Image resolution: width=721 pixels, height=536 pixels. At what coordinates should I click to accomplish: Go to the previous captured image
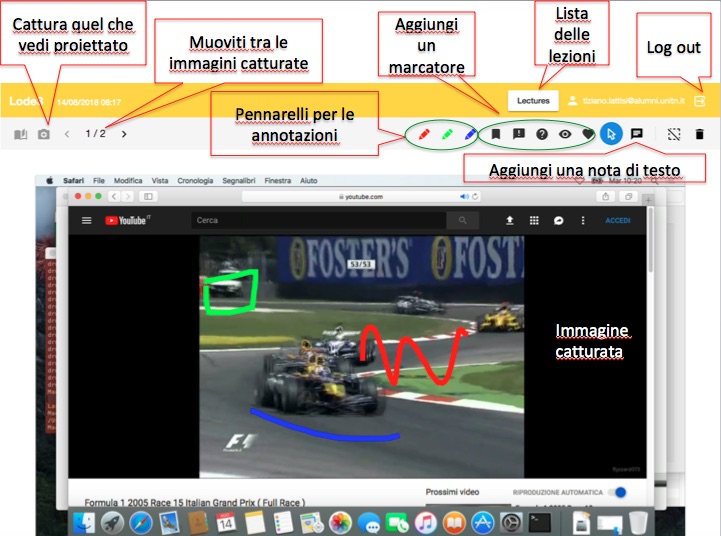(x=67, y=134)
